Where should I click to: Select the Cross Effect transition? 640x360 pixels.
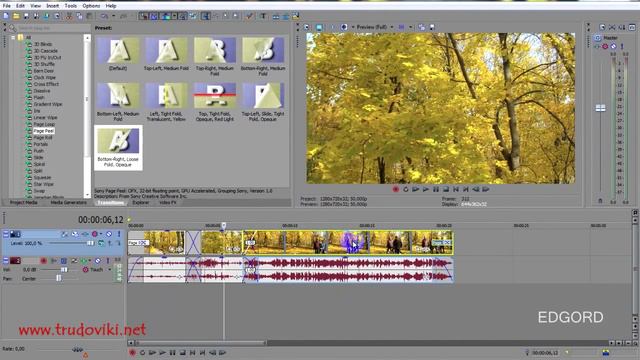coord(46,84)
